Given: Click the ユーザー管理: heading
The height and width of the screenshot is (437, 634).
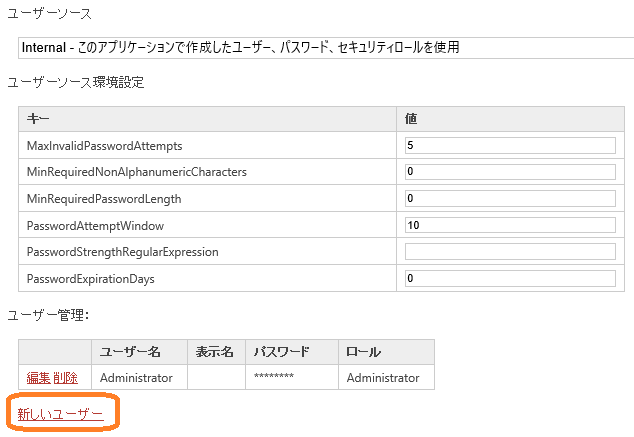Looking at the screenshot, I should (x=48, y=315).
